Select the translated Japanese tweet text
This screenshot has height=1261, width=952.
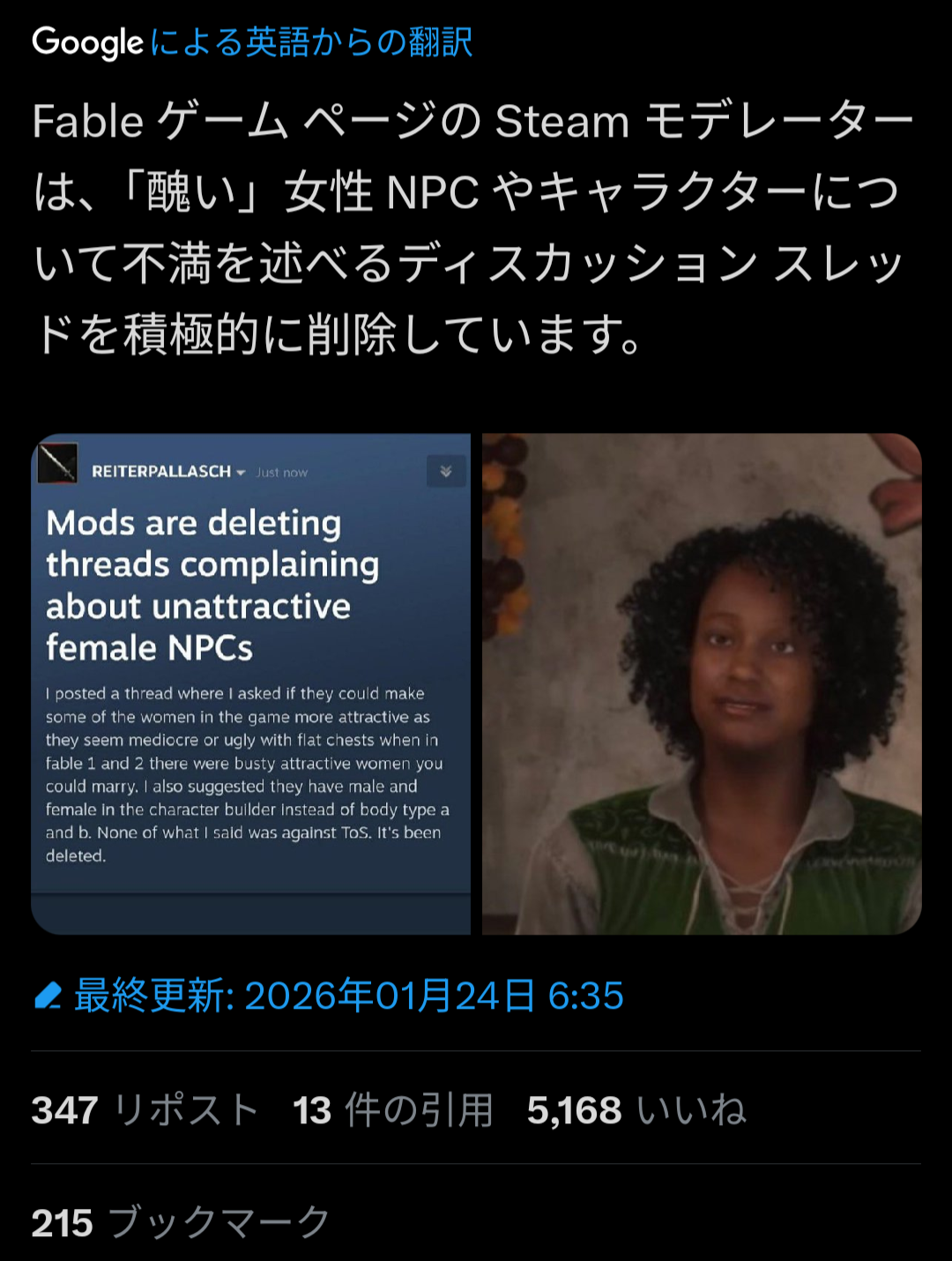472,227
